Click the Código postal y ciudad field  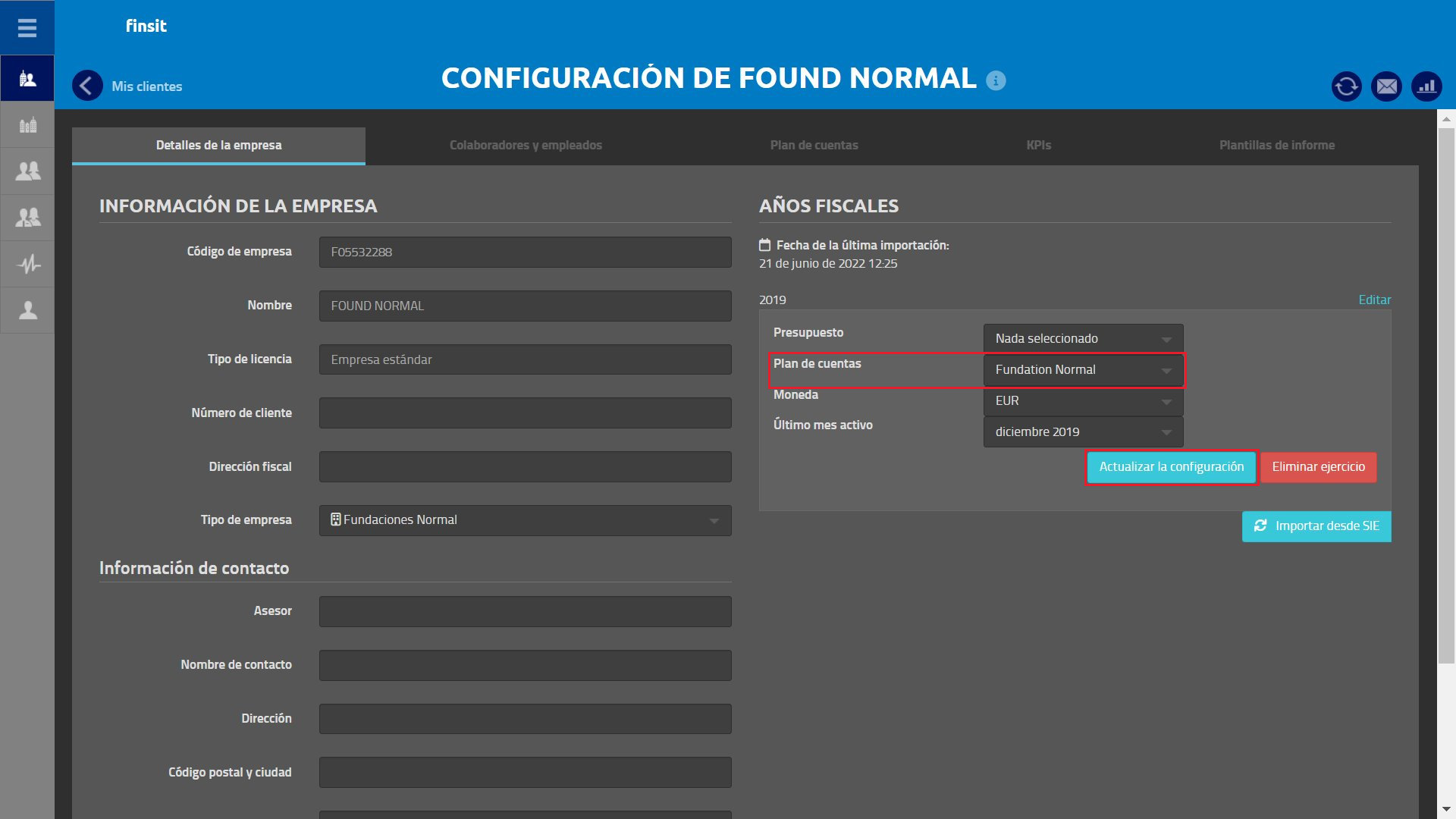click(x=525, y=773)
